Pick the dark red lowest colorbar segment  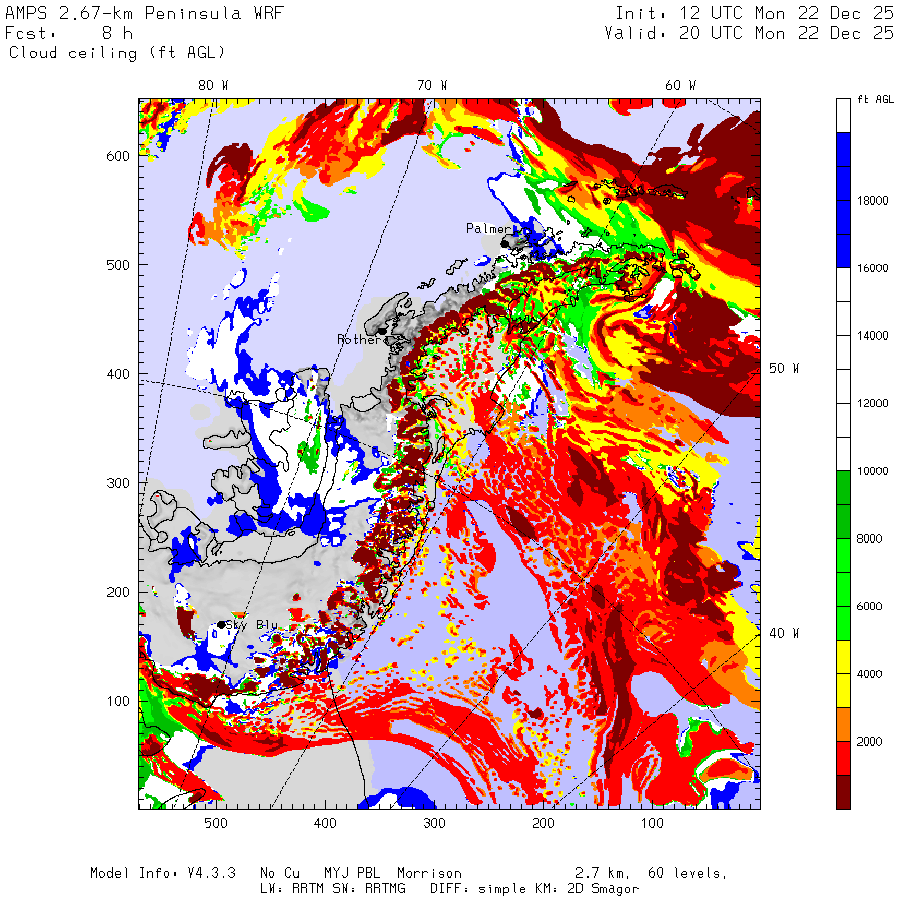tap(843, 792)
